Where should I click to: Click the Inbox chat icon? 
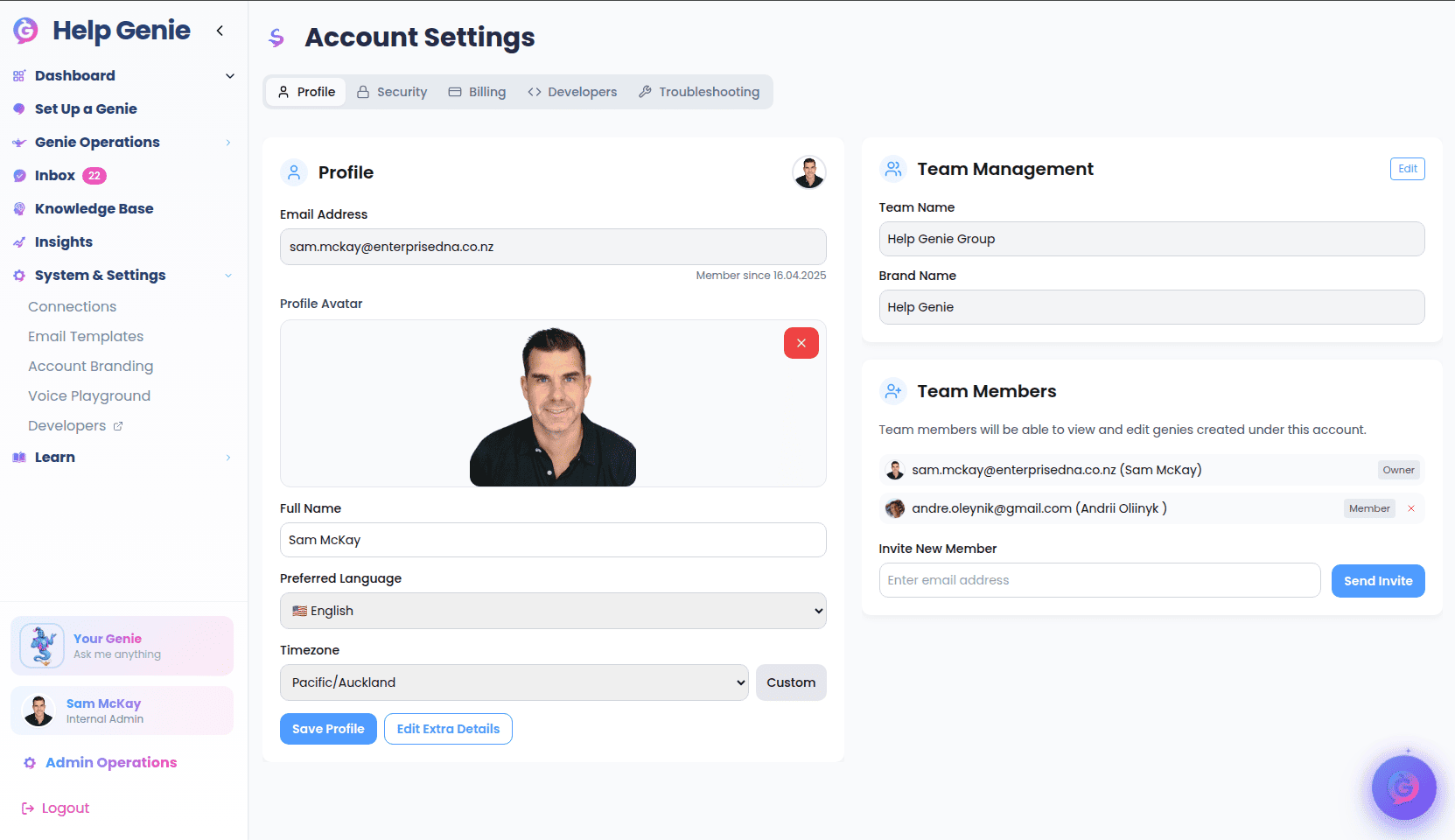19,176
